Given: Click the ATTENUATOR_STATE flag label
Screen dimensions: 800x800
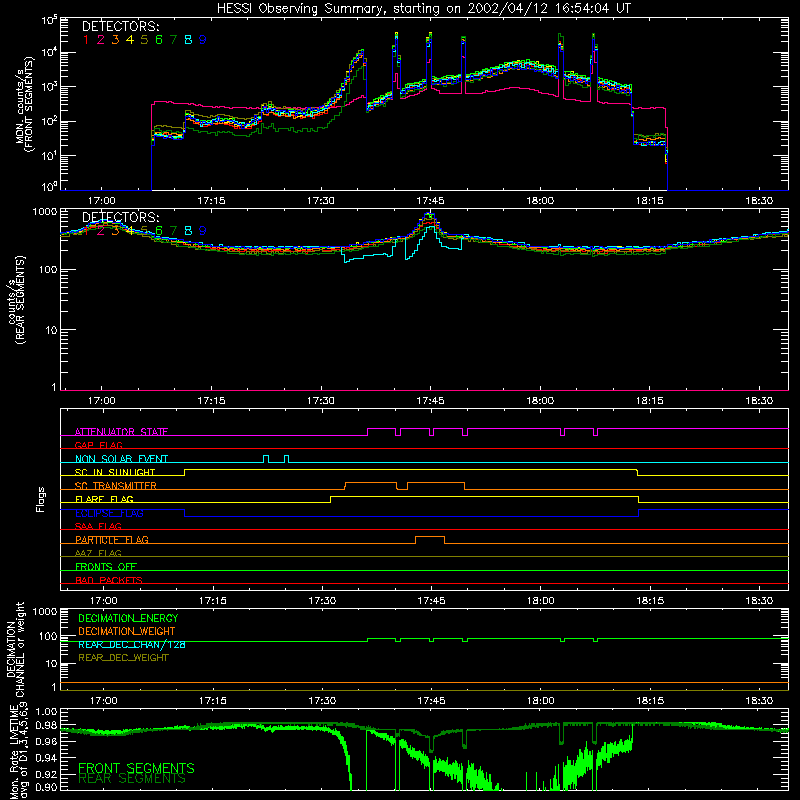Looking at the screenshot, I should 121,432.
